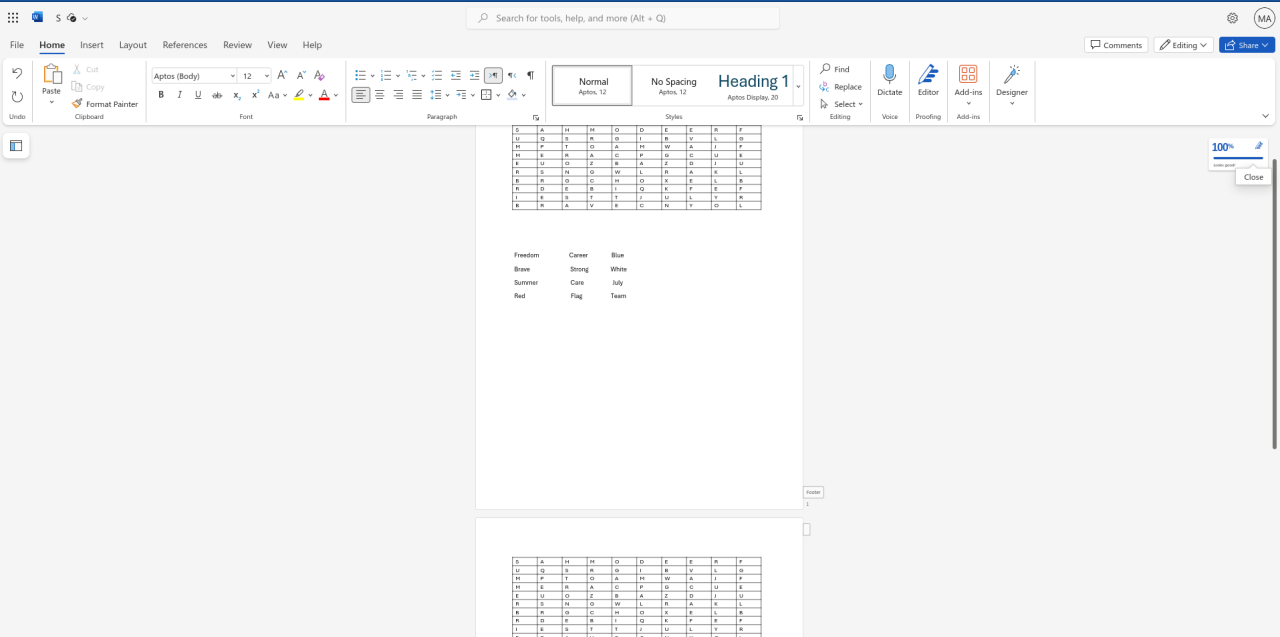Image resolution: width=1280 pixels, height=637 pixels.
Task: Switch to the References tab
Action: [185, 45]
